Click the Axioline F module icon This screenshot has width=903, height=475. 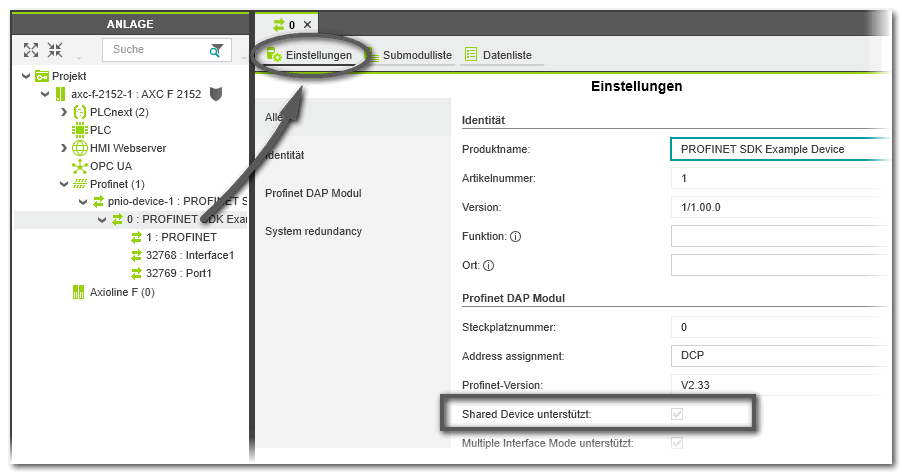coord(80,292)
